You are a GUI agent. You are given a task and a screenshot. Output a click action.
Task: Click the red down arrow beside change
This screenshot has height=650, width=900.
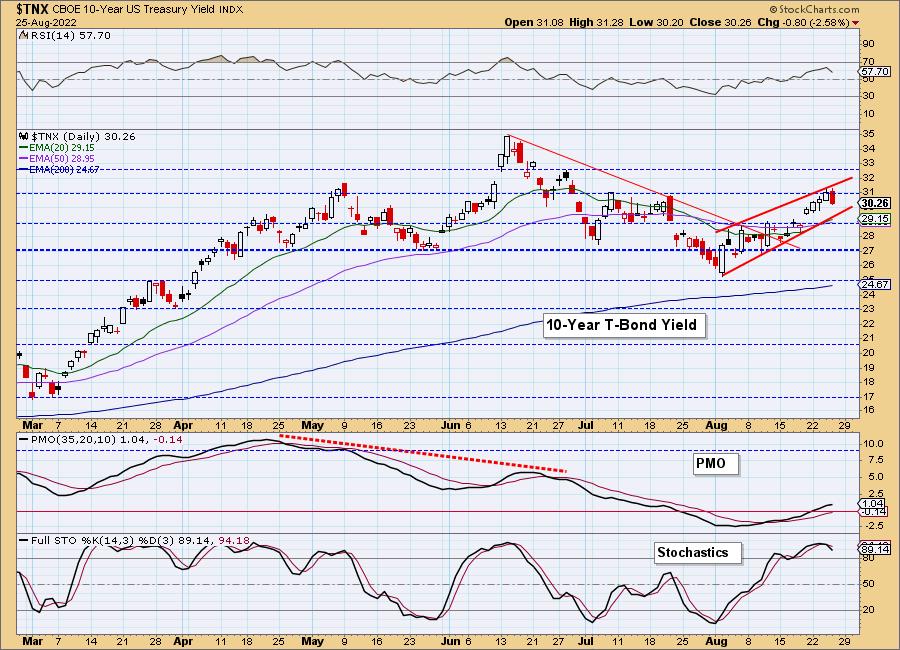[x=856, y=23]
